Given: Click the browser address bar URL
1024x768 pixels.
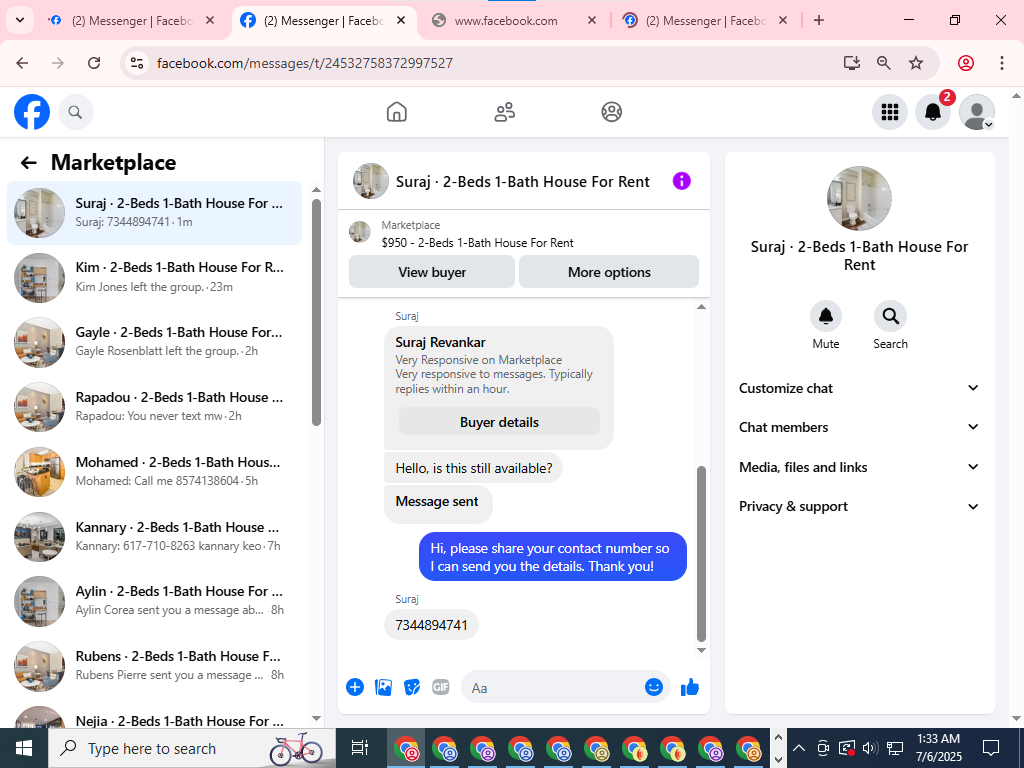Looking at the screenshot, I should [305, 63].
